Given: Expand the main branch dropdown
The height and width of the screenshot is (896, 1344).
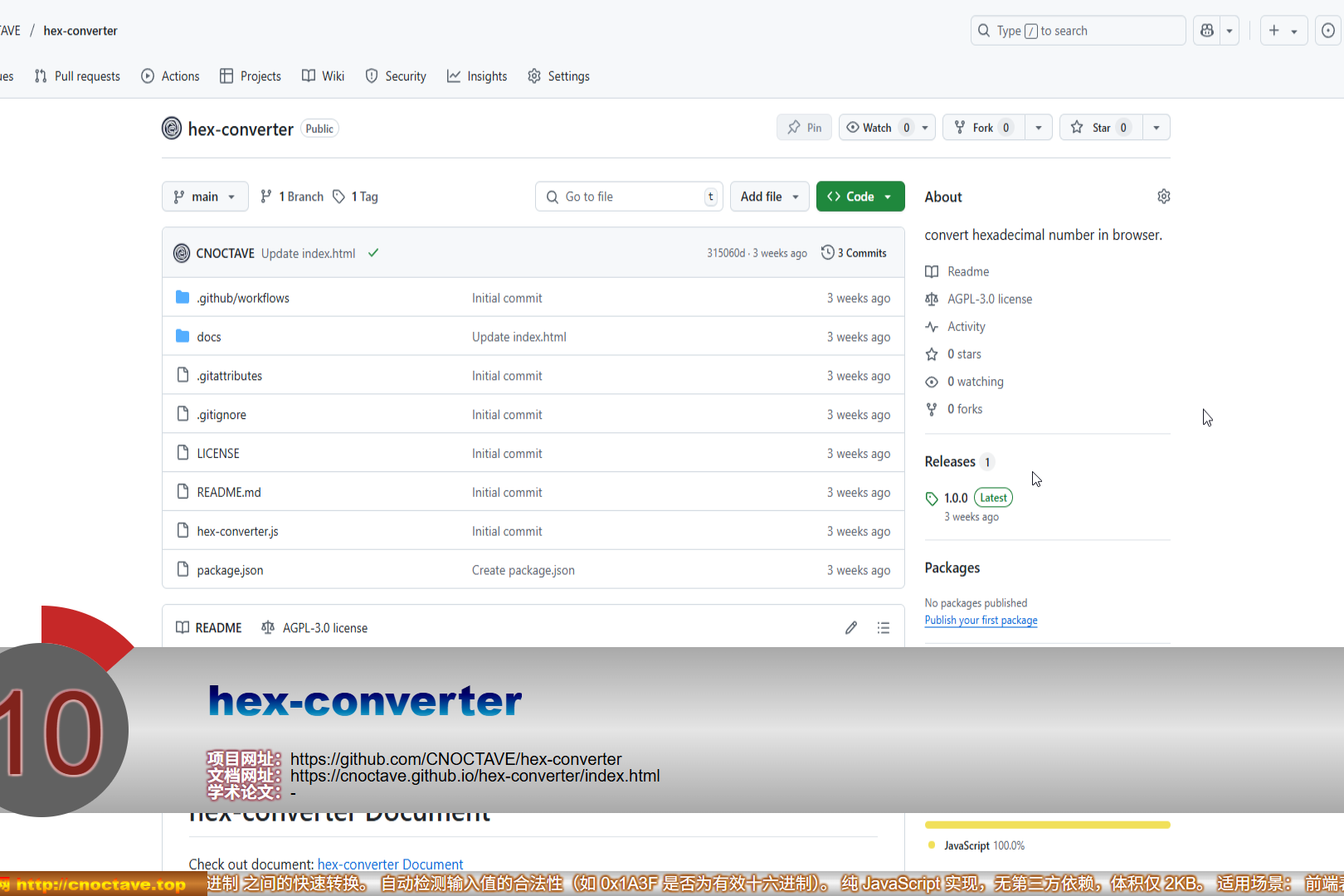Looking at the screenshot, I should click(x=205, y=197).
